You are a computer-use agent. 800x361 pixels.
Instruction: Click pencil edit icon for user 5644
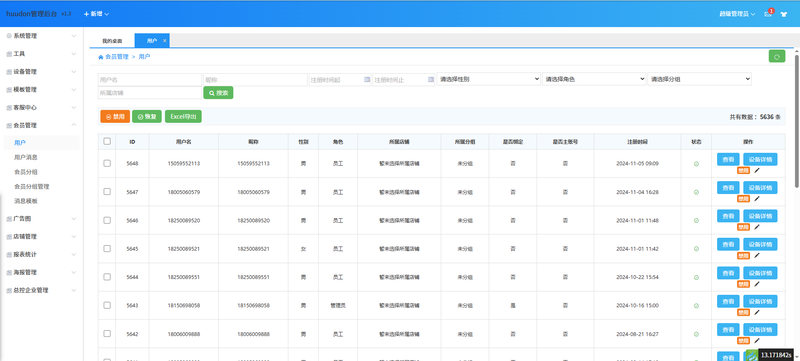coord(757,284)
